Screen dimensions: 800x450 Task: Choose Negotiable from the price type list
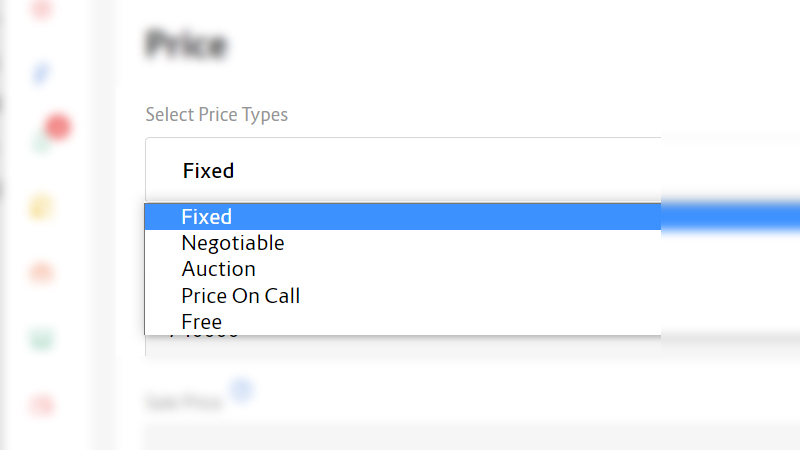(x=233, y=243)
